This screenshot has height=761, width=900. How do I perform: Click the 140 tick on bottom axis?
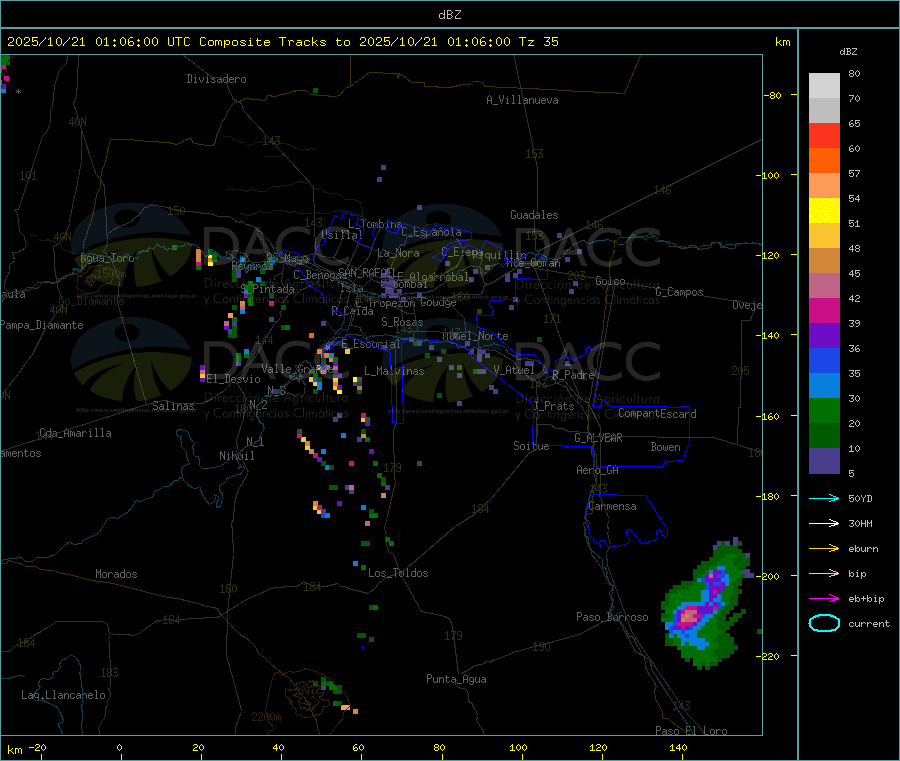[x=678, y=747]
